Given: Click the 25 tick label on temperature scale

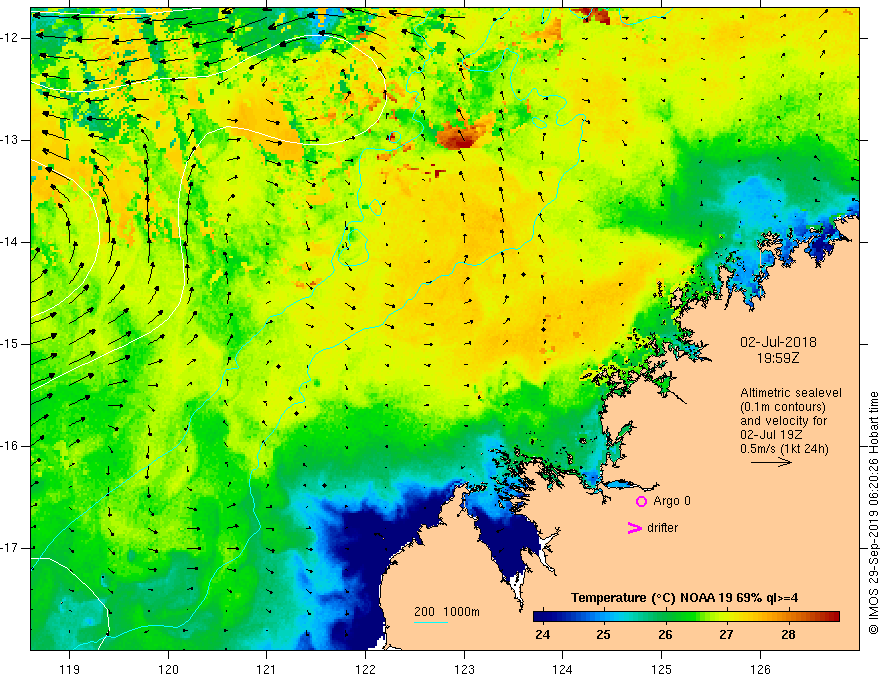Looking at the screenshot, I should [x=603, y=635].
